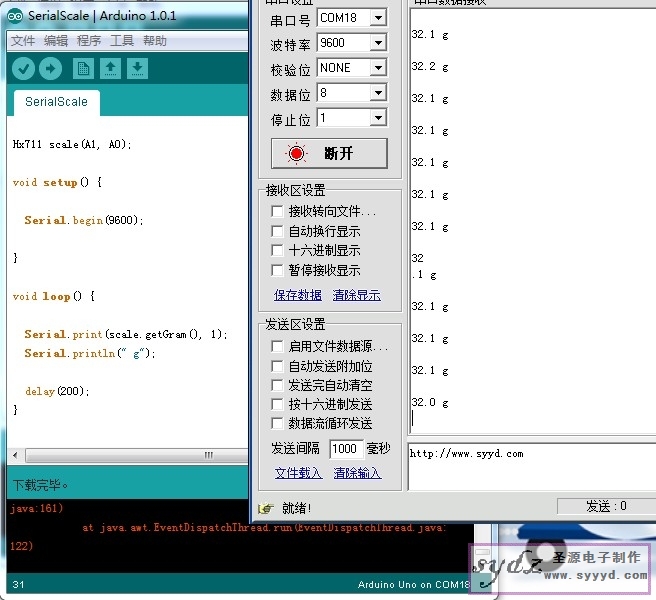This screenshot has width=656, height=600.
Task: Click the New sketch page icon
Action: click(83, 68)
